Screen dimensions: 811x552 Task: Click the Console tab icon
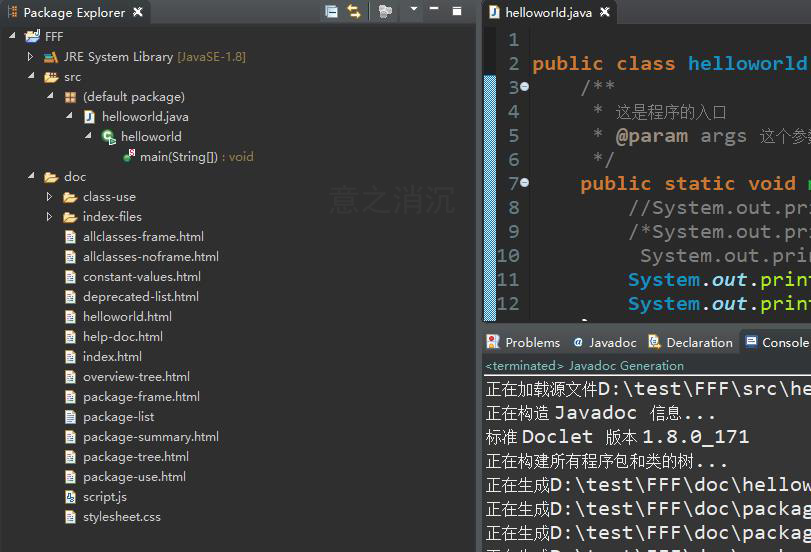tap(751, 341)
